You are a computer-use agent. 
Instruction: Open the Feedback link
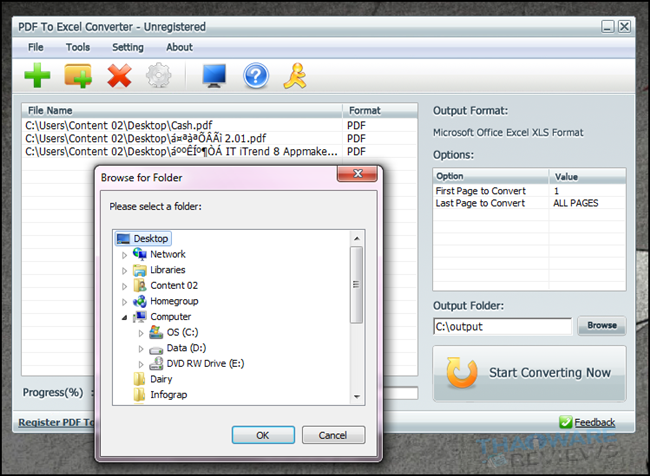[x=595, y=423]
